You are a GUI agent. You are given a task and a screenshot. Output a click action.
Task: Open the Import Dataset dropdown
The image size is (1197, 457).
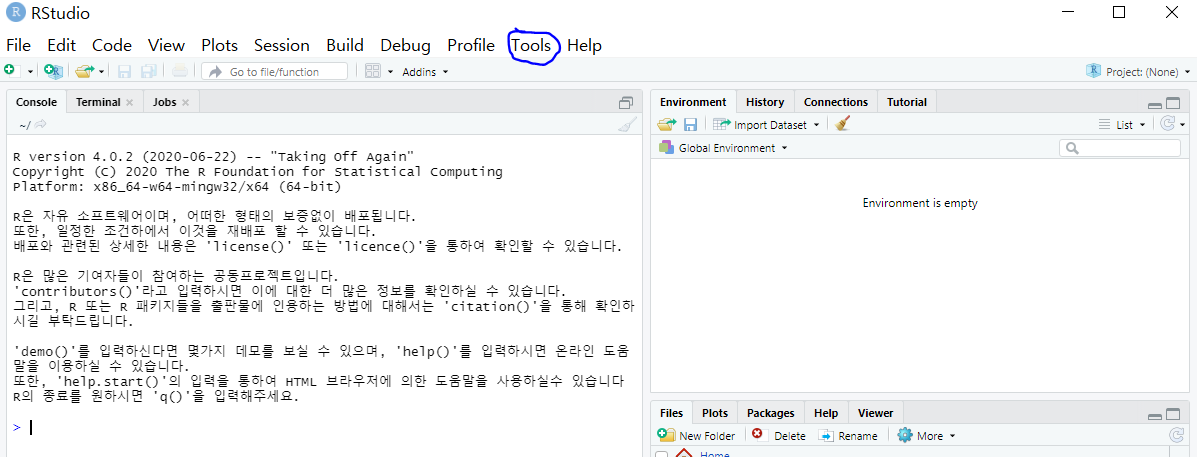pos(766,124)
